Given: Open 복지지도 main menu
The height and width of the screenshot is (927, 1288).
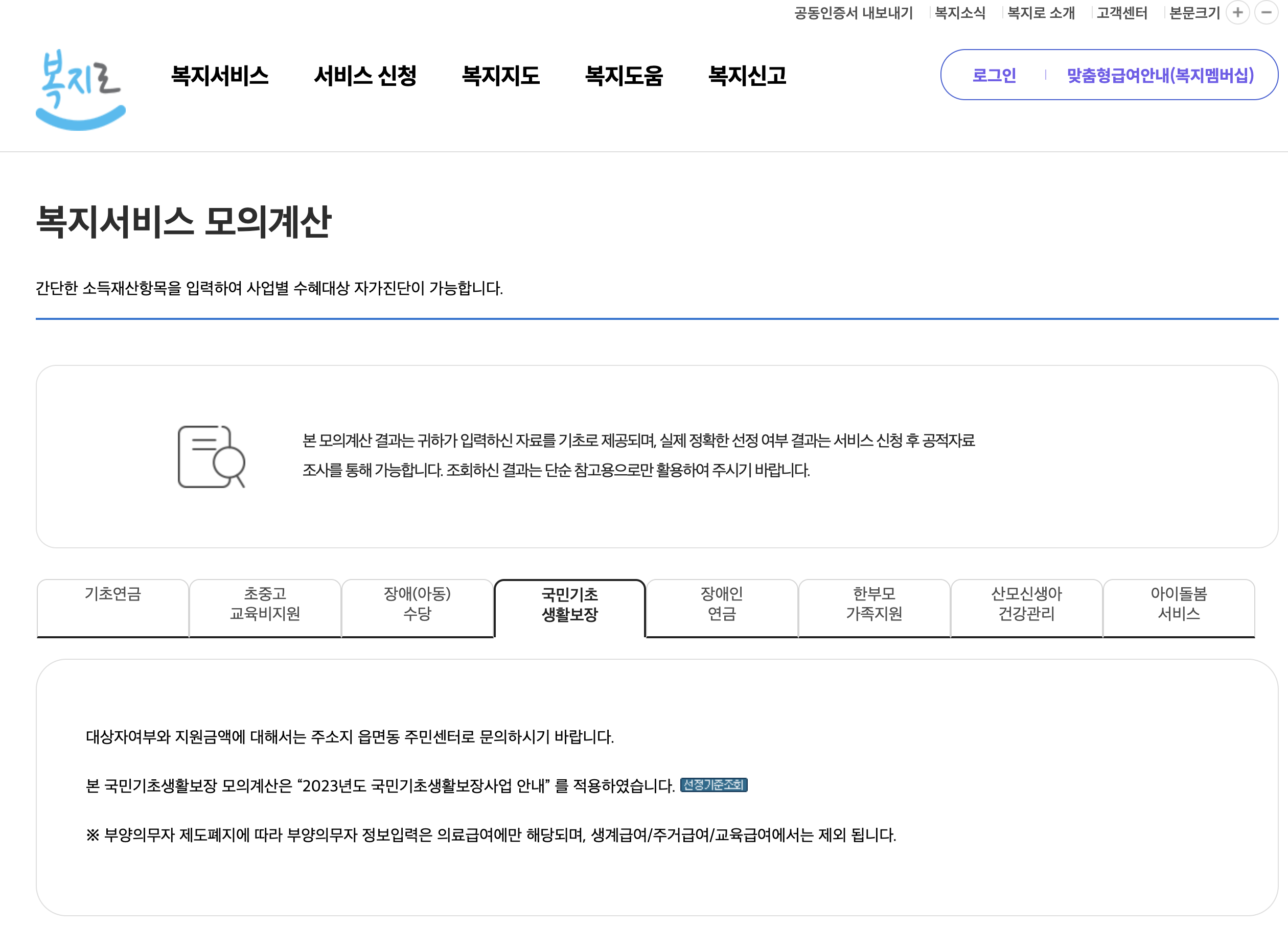Looking at the screenshot, I should pyautogui.click(x=500, y=76).
